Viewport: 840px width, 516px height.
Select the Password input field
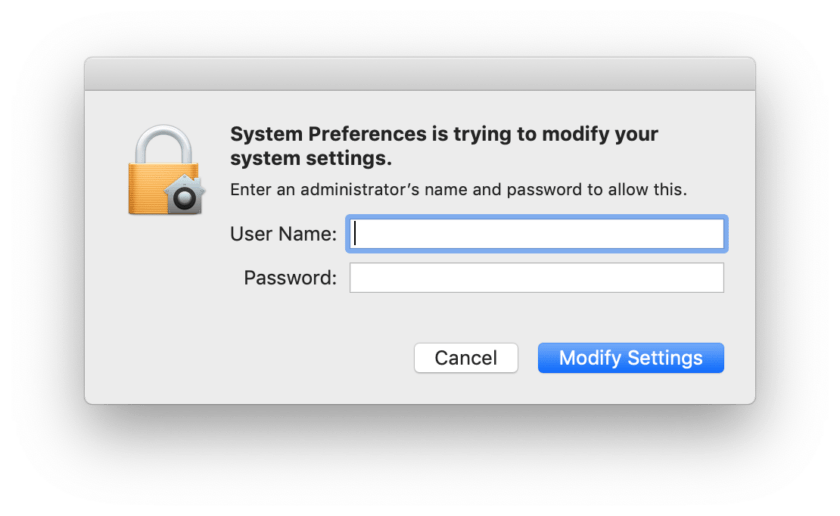pos(537,278)
